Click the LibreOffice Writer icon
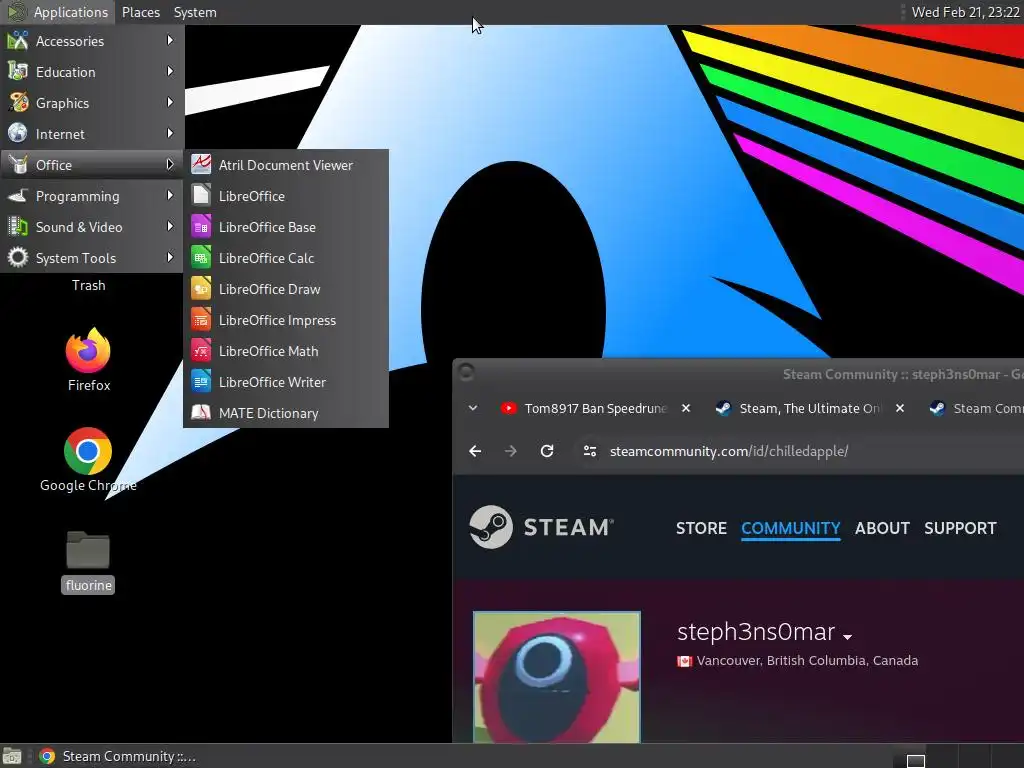The width and height of the screenshot is (1024, 768). click(x=201, y=381)
